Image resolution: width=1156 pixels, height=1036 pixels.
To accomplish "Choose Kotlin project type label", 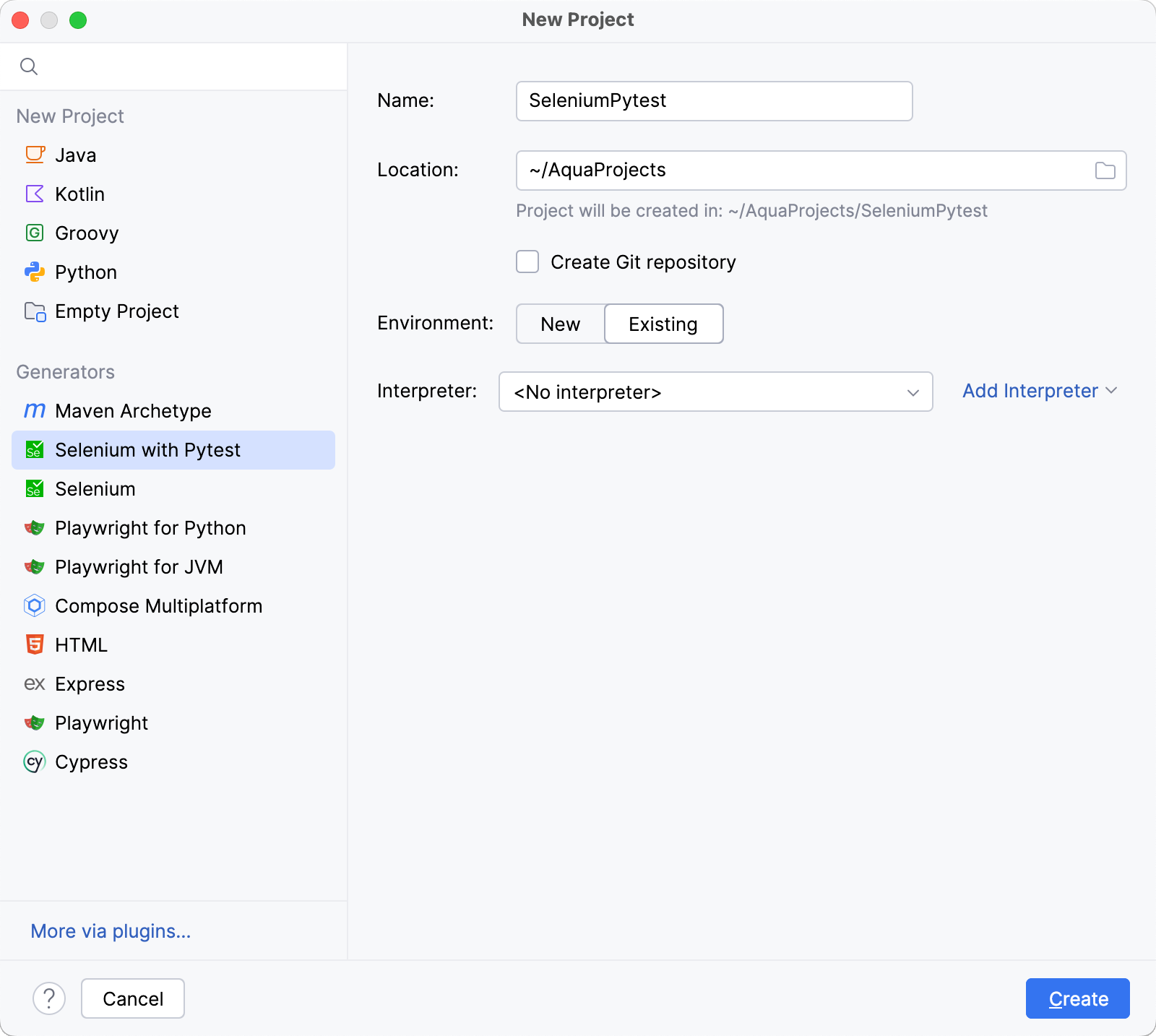I will (80, 194).
